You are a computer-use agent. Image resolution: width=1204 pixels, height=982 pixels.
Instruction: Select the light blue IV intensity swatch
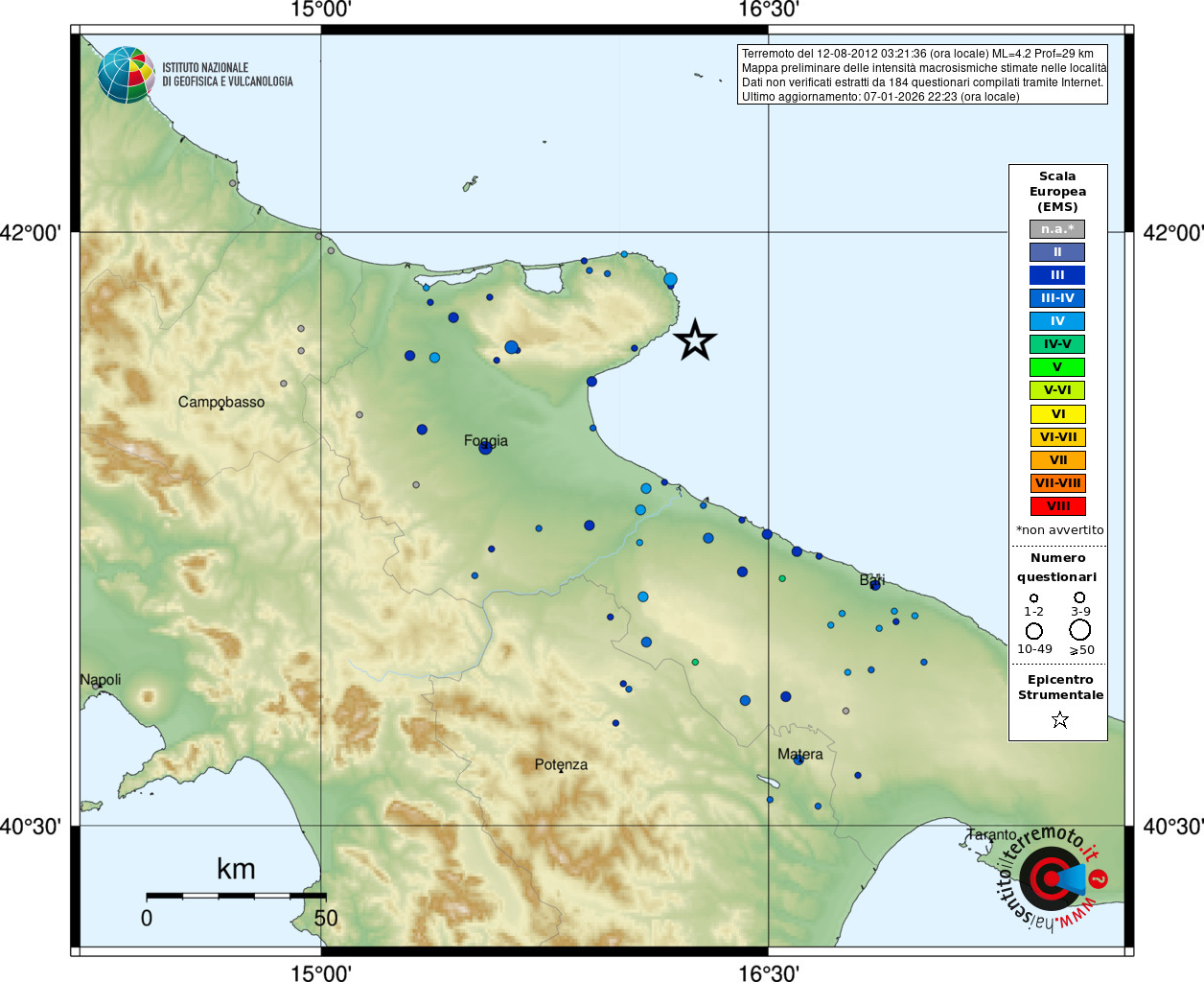(x=1057, y=321)
